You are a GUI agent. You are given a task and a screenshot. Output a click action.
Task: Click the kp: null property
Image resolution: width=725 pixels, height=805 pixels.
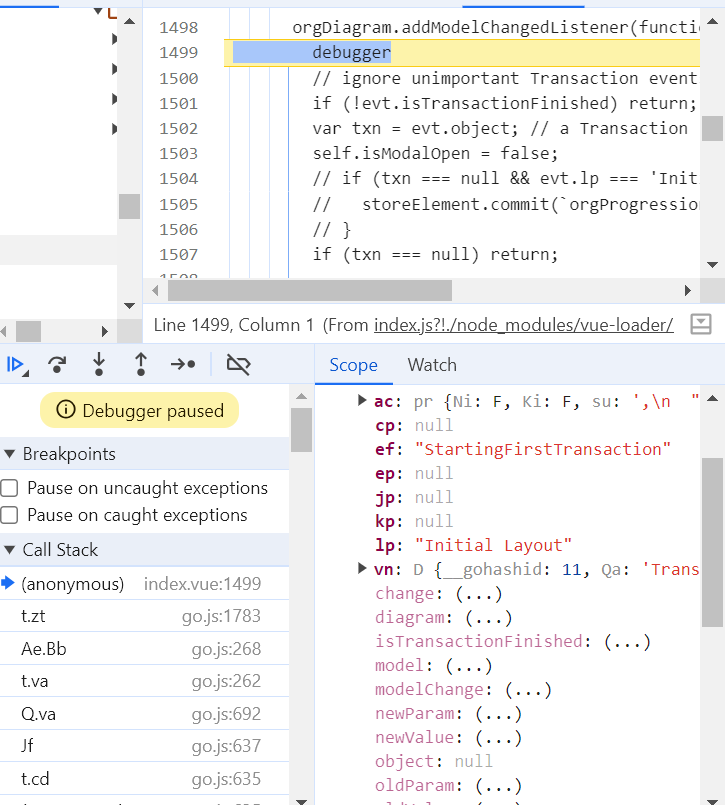click(414, 521)
